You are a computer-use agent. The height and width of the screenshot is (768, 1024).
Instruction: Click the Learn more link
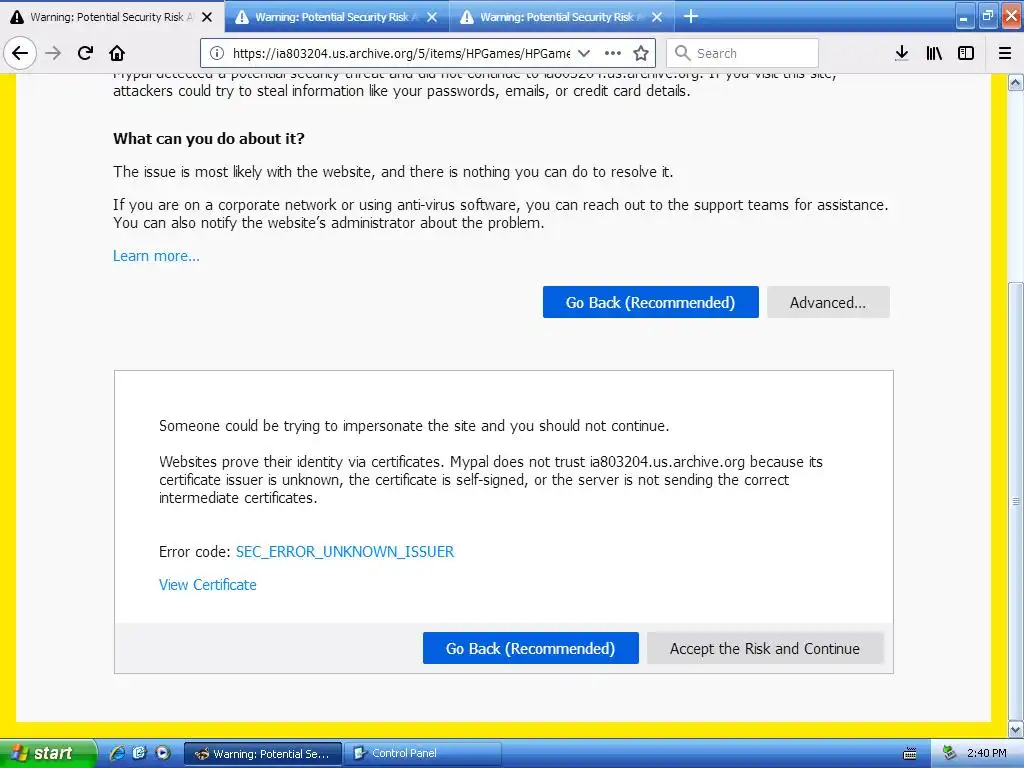pos(156,256)
